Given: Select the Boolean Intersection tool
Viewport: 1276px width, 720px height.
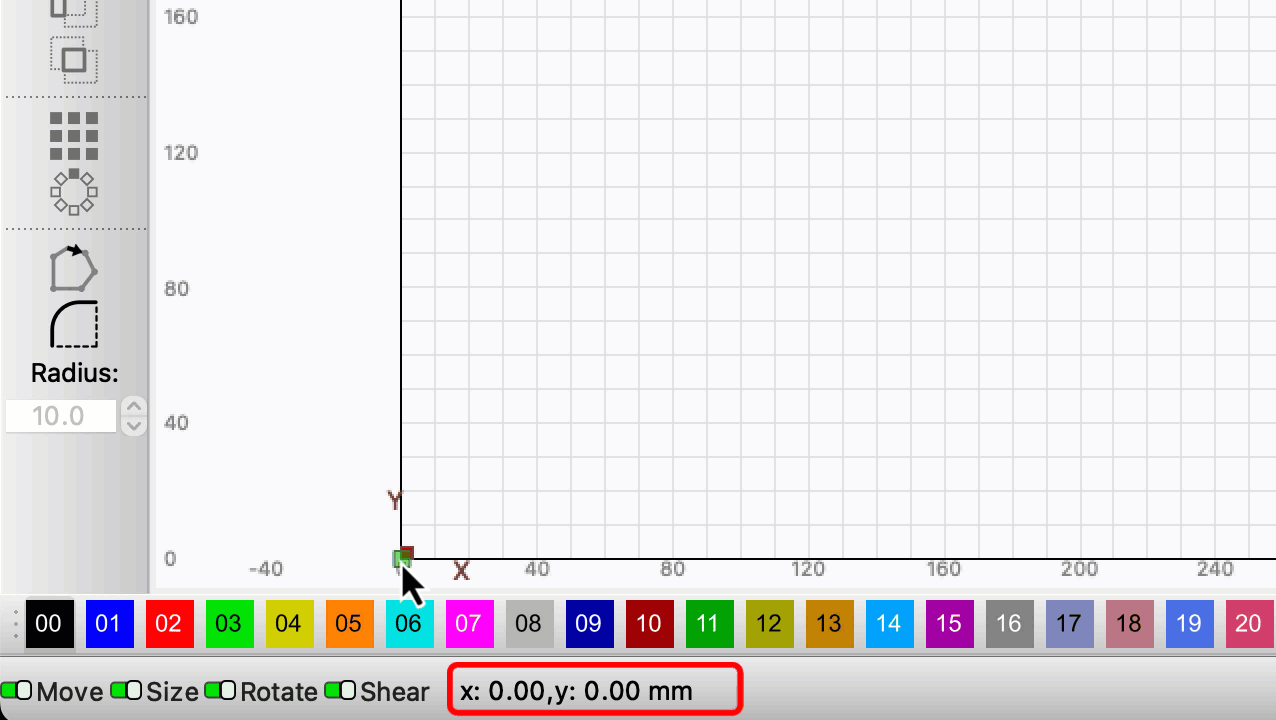Looking at the screenshot, I should tap(74, 60).
